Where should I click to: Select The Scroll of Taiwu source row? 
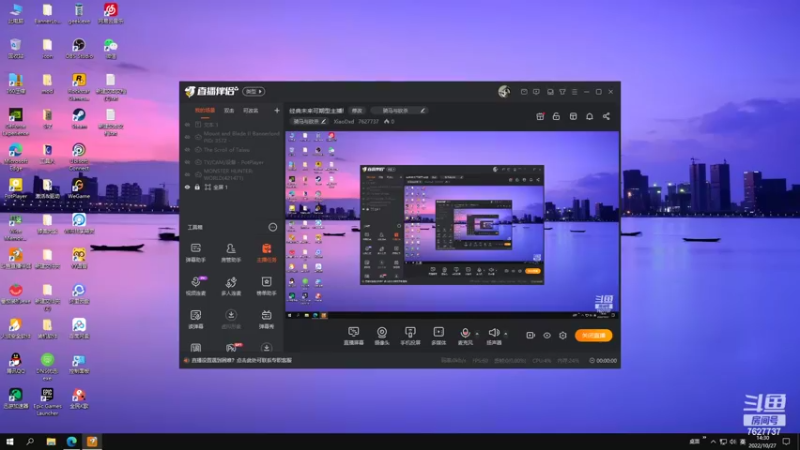pyautogui.click(x=232, y=150)
